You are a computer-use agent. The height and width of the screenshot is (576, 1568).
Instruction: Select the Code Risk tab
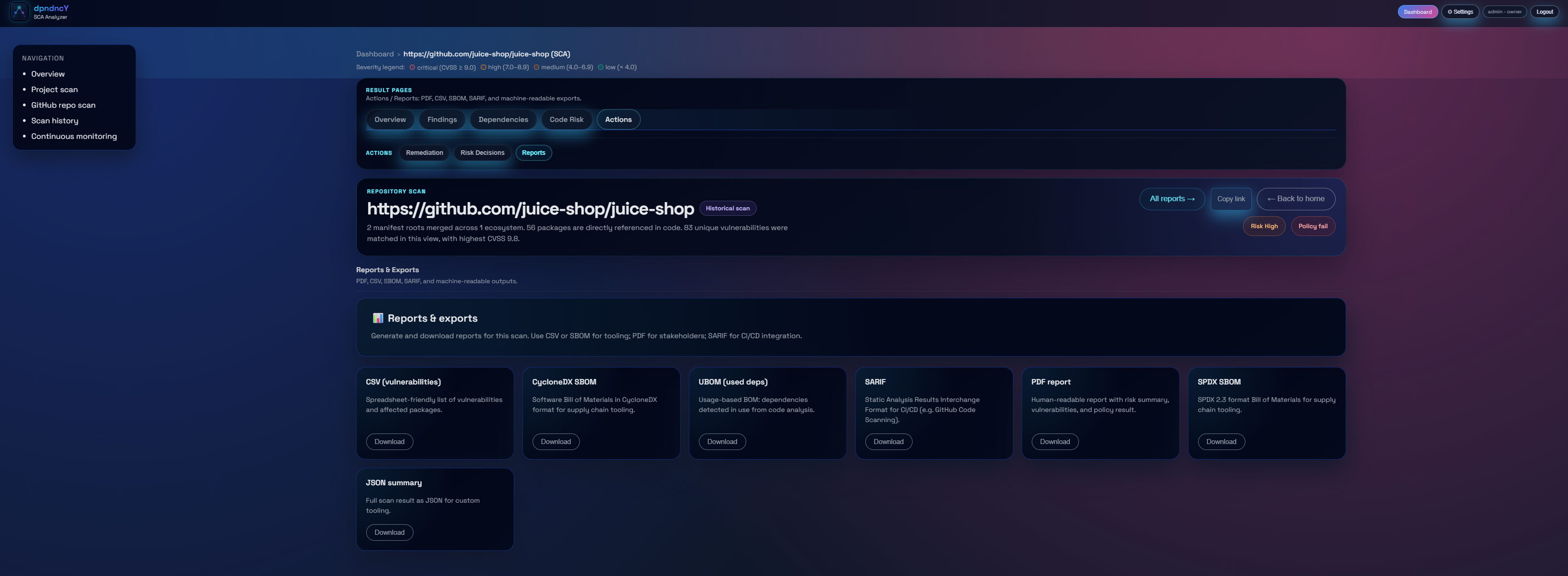(566, 120)
